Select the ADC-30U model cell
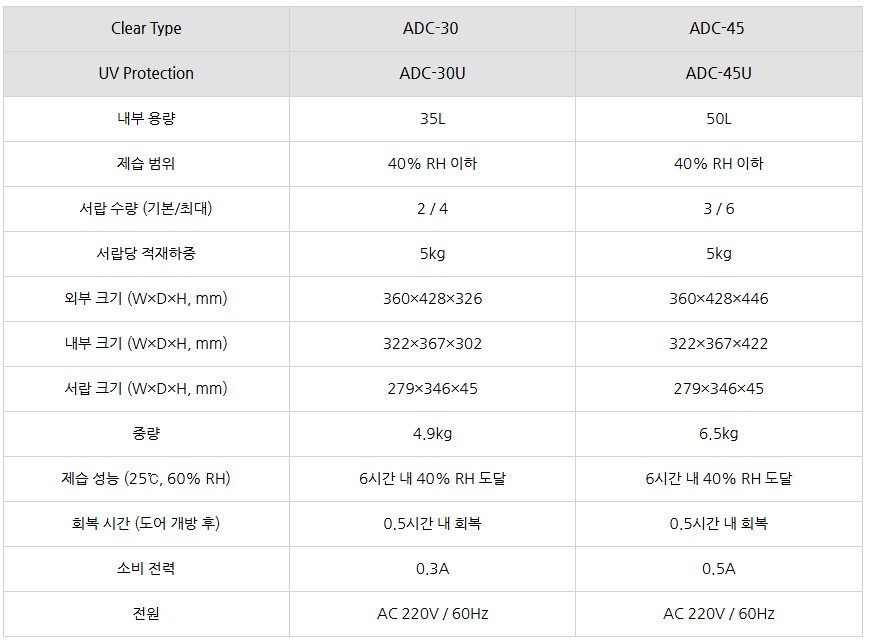869x642 pixels. (x=432, y=73)
